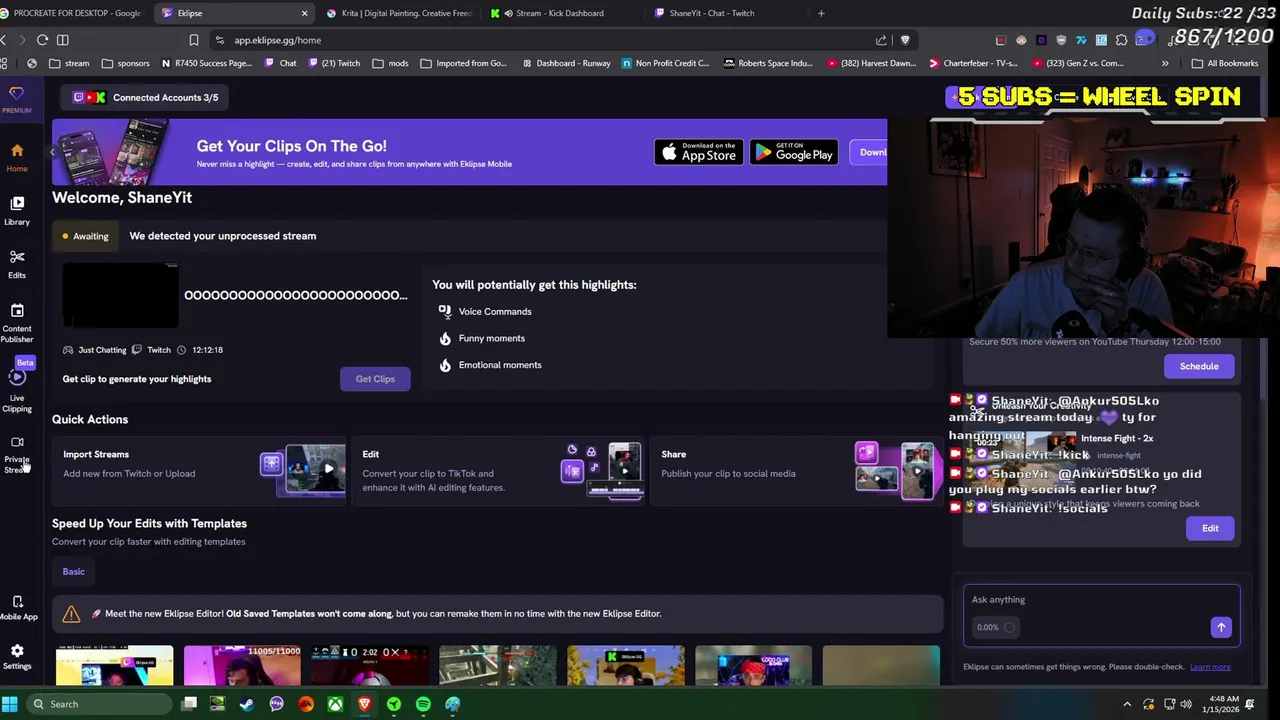Close the Eklipse browser tab
The height and width of the screenshot is (720, 1280).
[x=304, y=13]
